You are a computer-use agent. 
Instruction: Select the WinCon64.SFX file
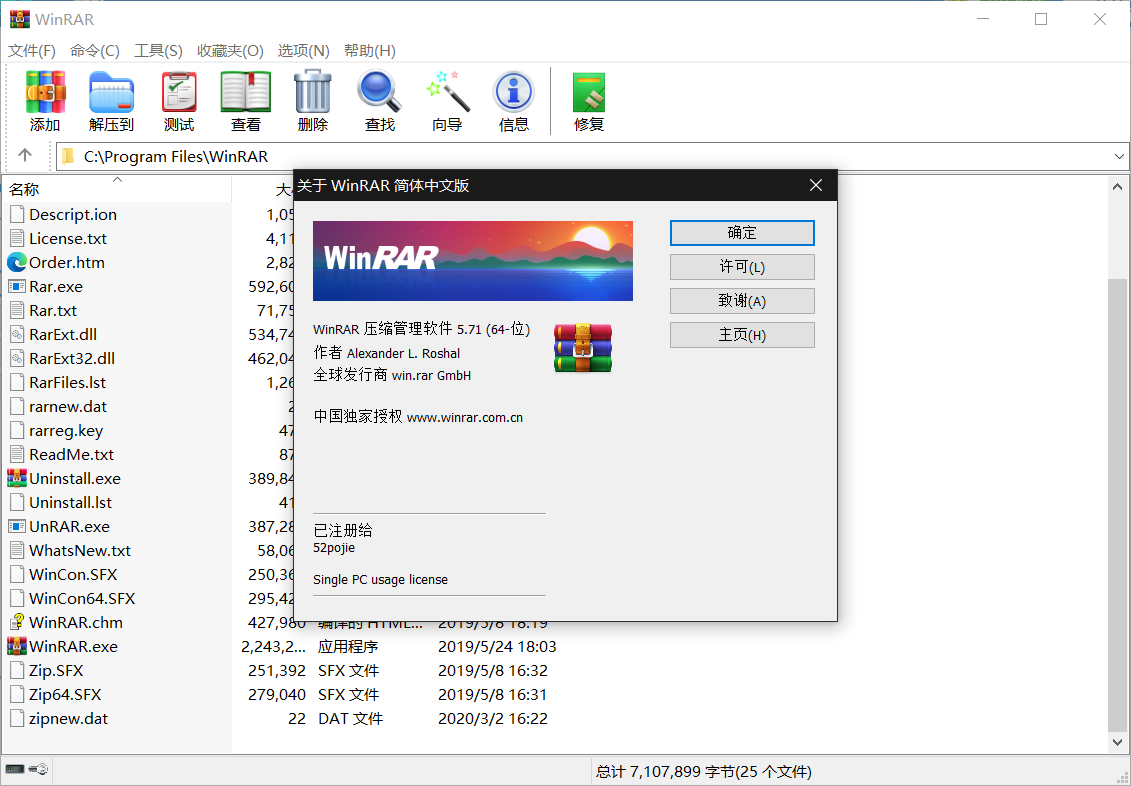pyautogui.click(x=82, y=599)
